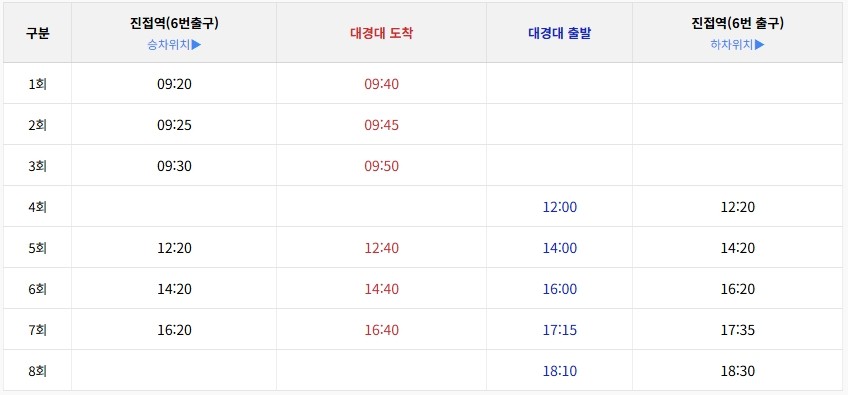The image size is (848, 395).
Task: Click the 12:00 departure time in 4회 row
Action: click(560, 207)
